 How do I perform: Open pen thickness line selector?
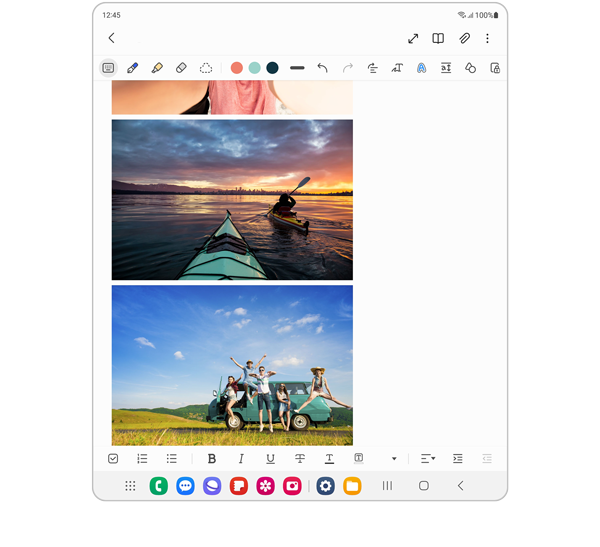[x=297, y=68]
